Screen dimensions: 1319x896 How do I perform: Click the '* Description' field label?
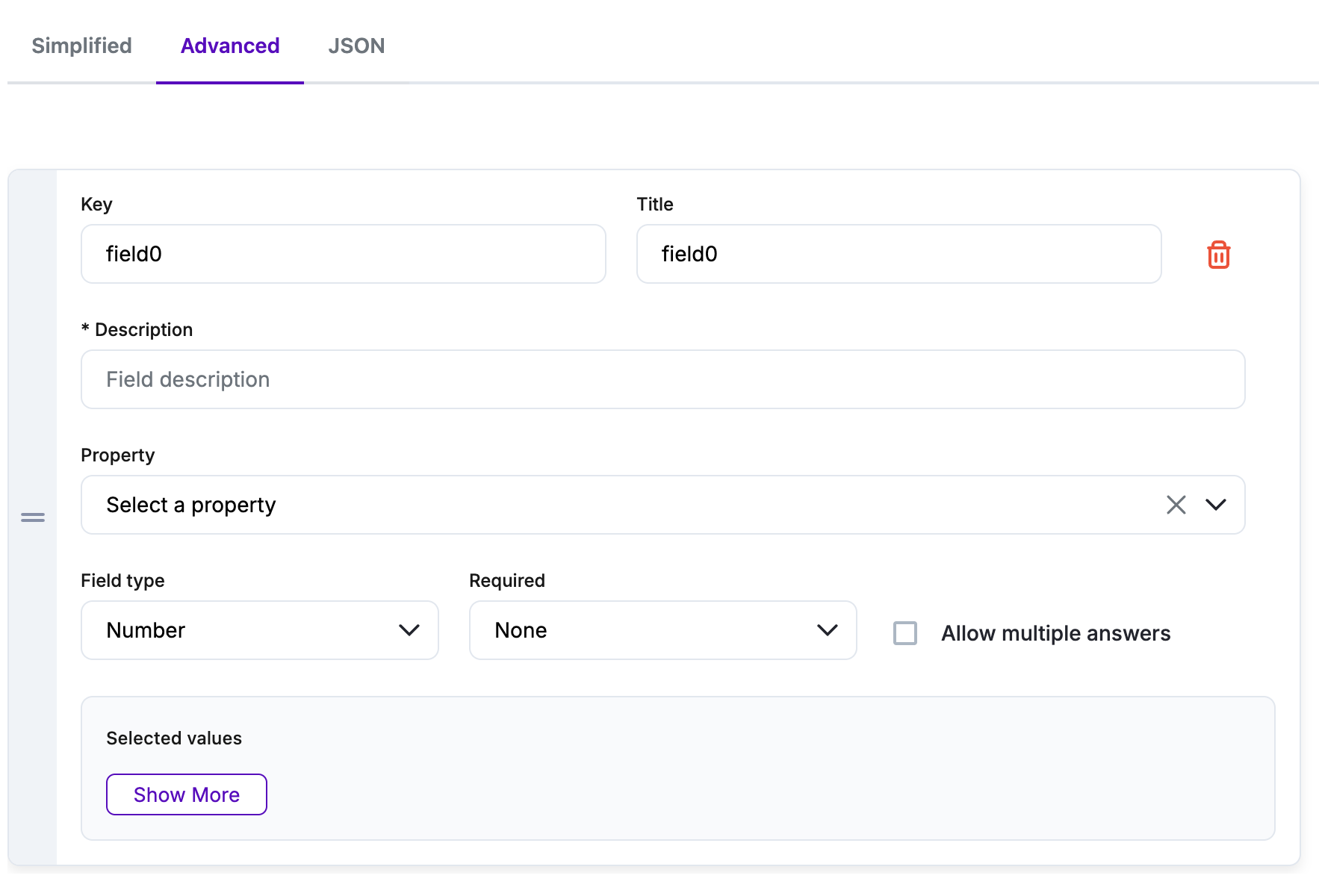(x=137, y=329)
